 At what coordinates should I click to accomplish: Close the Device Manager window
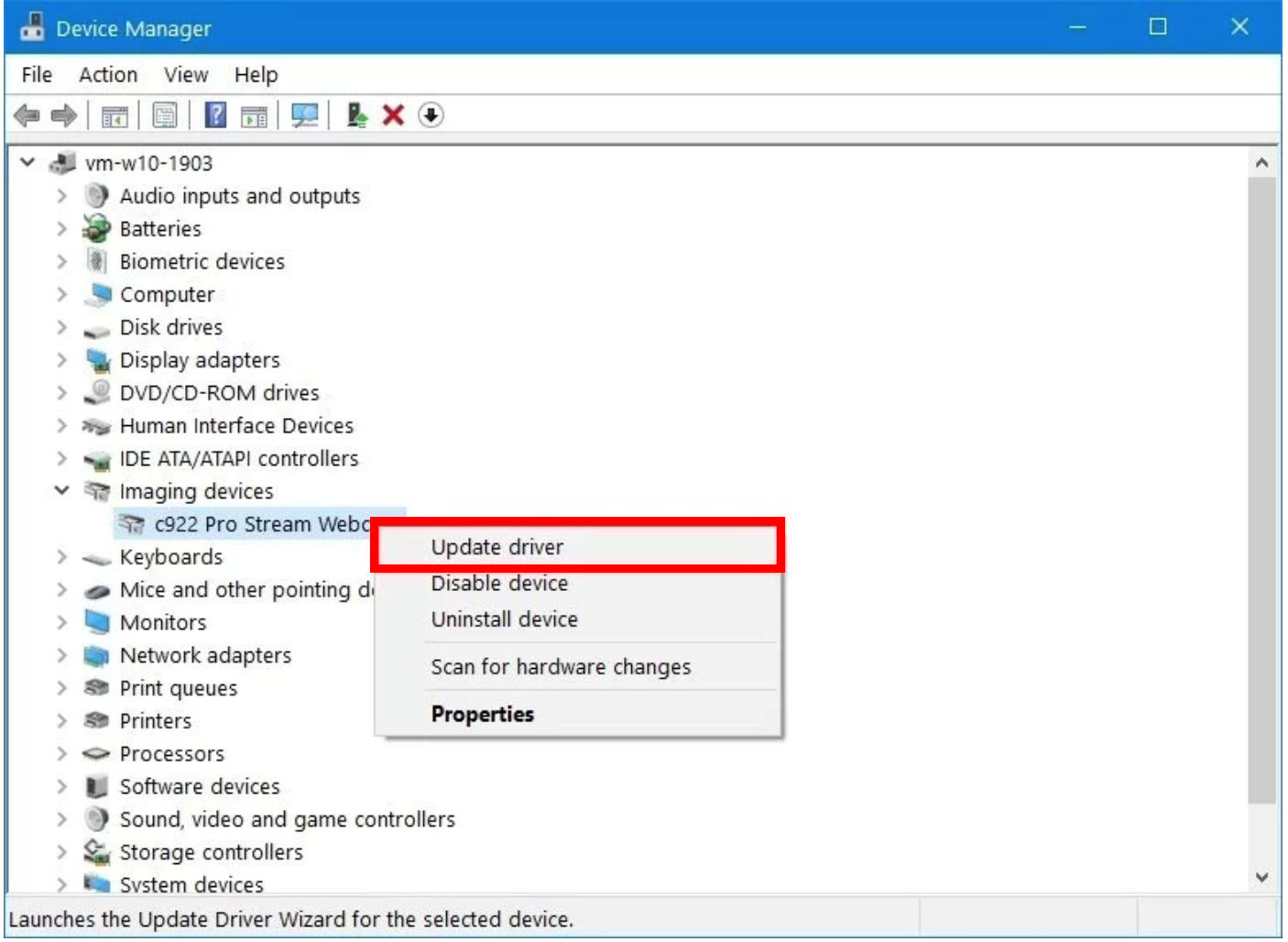click(1239, 27)
